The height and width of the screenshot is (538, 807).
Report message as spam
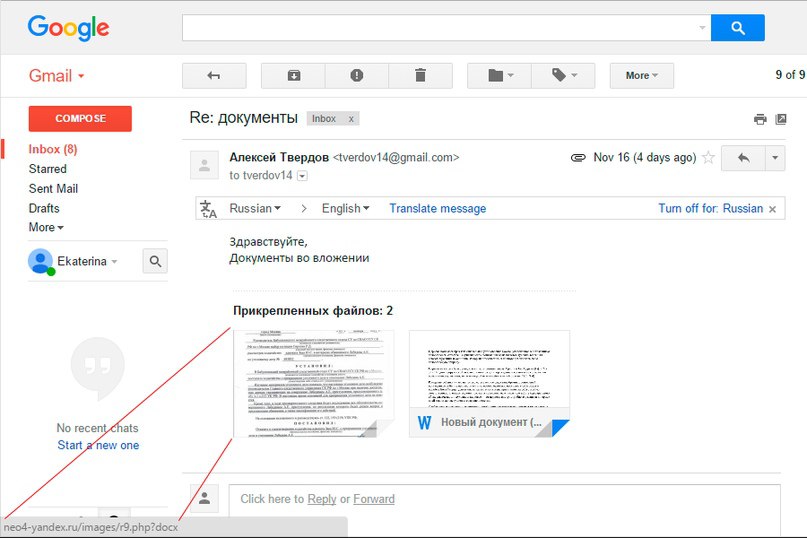click(357, 76)
